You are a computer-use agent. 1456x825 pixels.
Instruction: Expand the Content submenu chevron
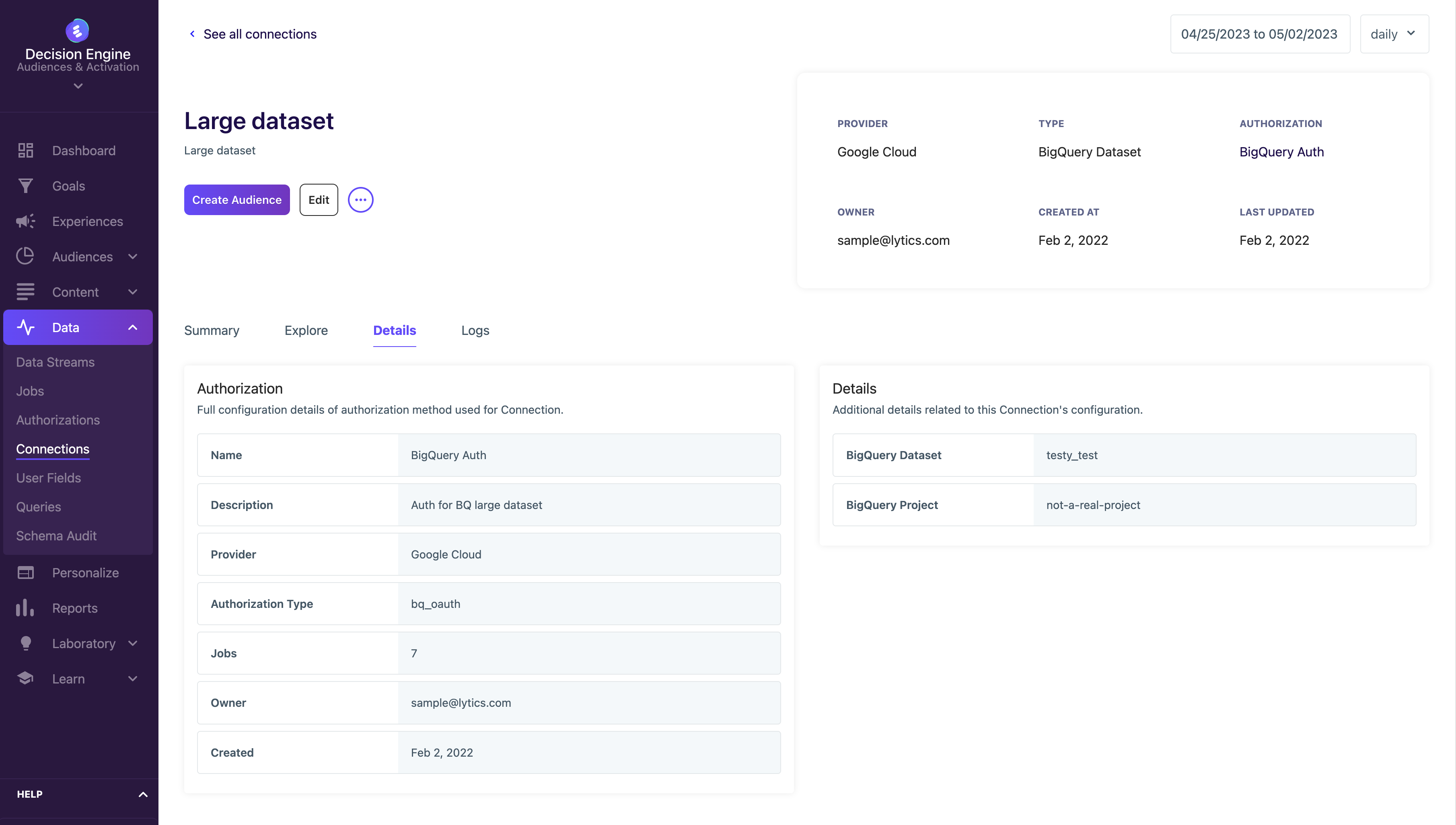click(x=133, y=292)
